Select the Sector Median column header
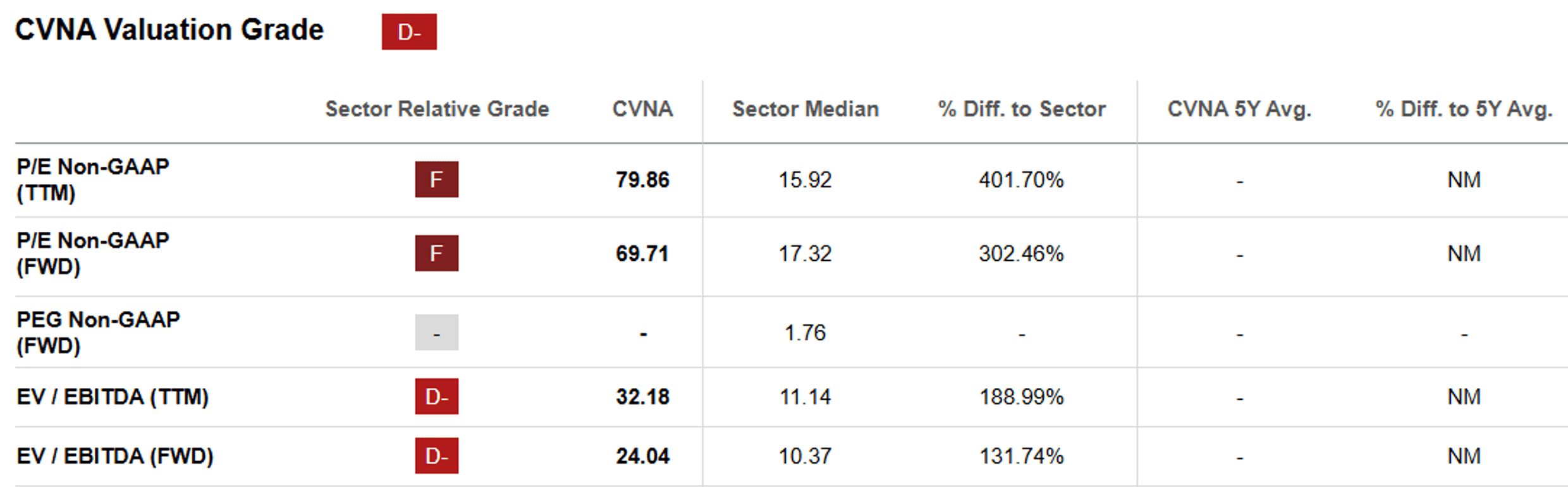Image resolution: width=1568 pixels, height=487 pixels. (805, 109)
